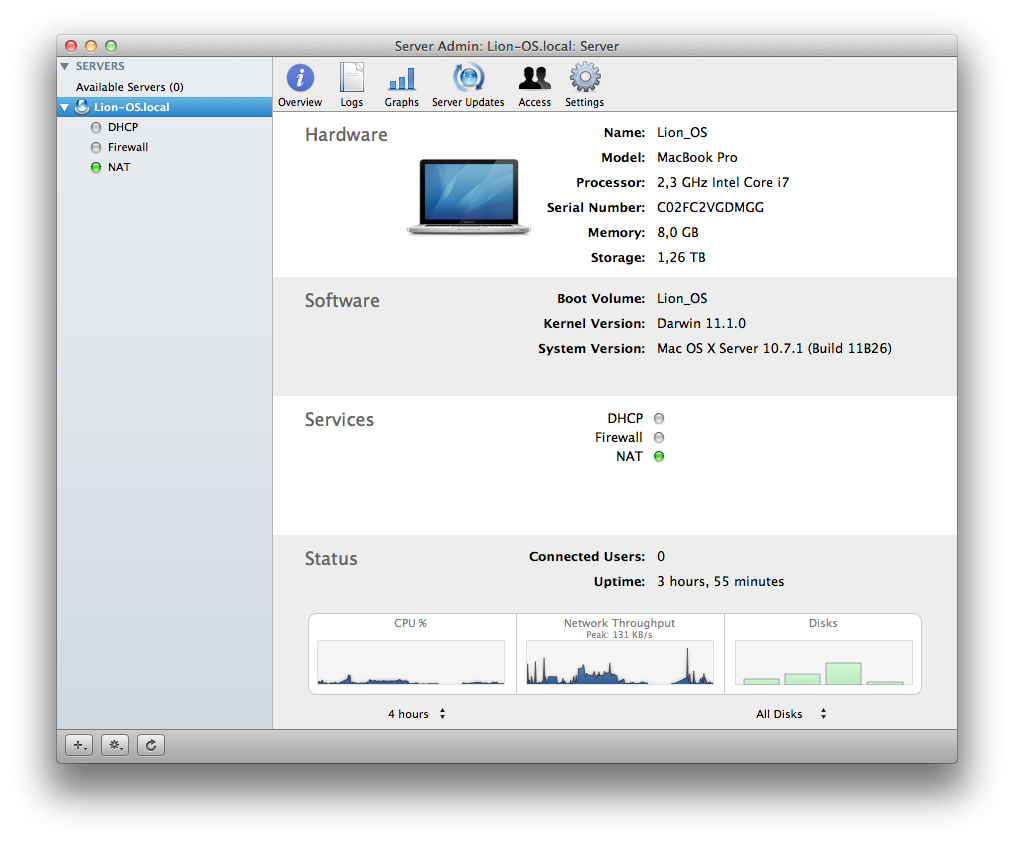
Task: Collapse the Lion-OS.local server entry
Action: [x=64, y=107]
